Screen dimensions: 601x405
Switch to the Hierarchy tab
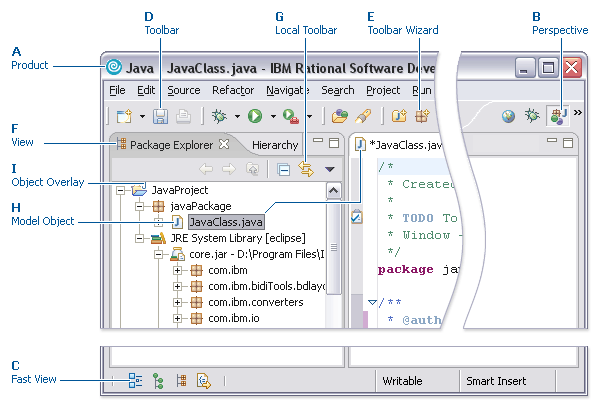pyautogui.click(x=275, y=145)
